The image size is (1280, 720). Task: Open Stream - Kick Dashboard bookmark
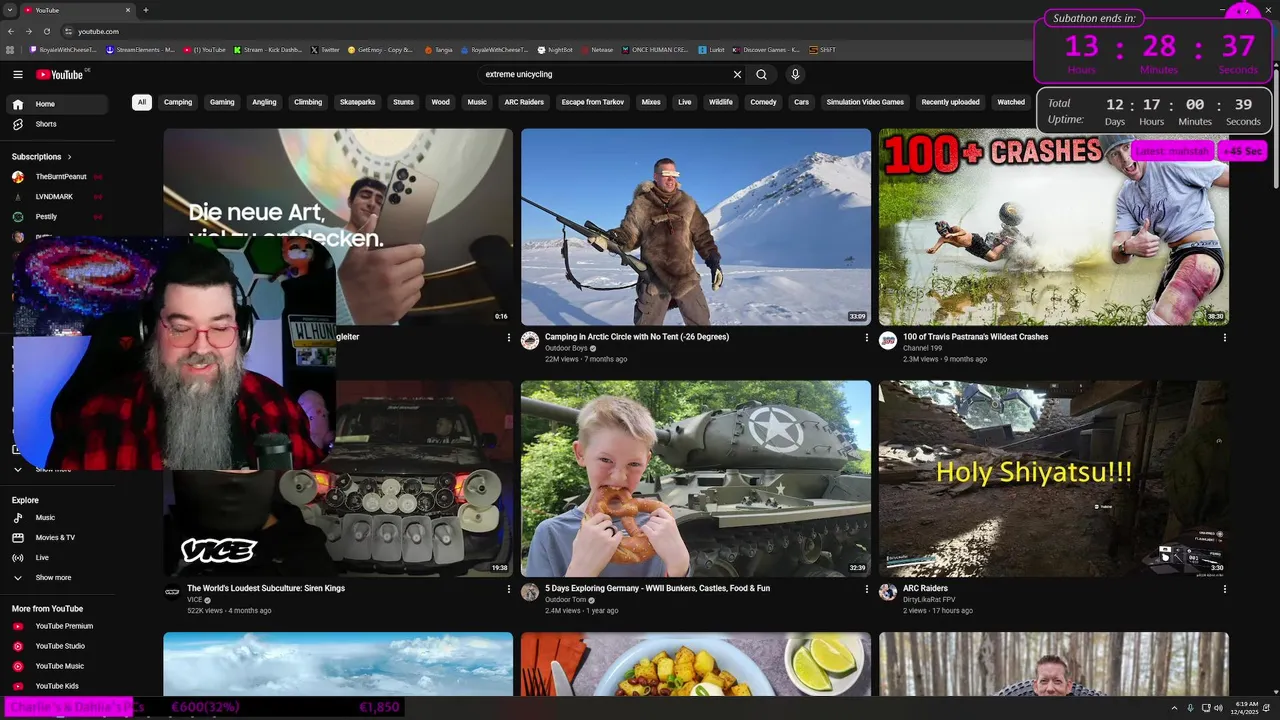click(x=267, y=49)
